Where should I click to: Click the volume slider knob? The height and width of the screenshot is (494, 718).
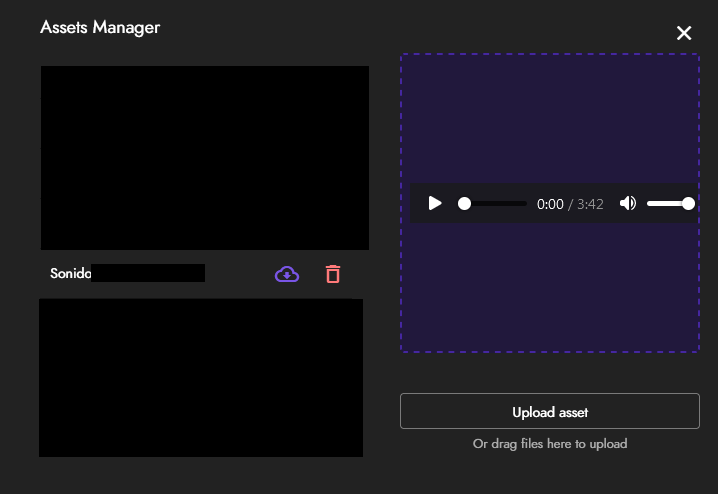coord(688,203)
